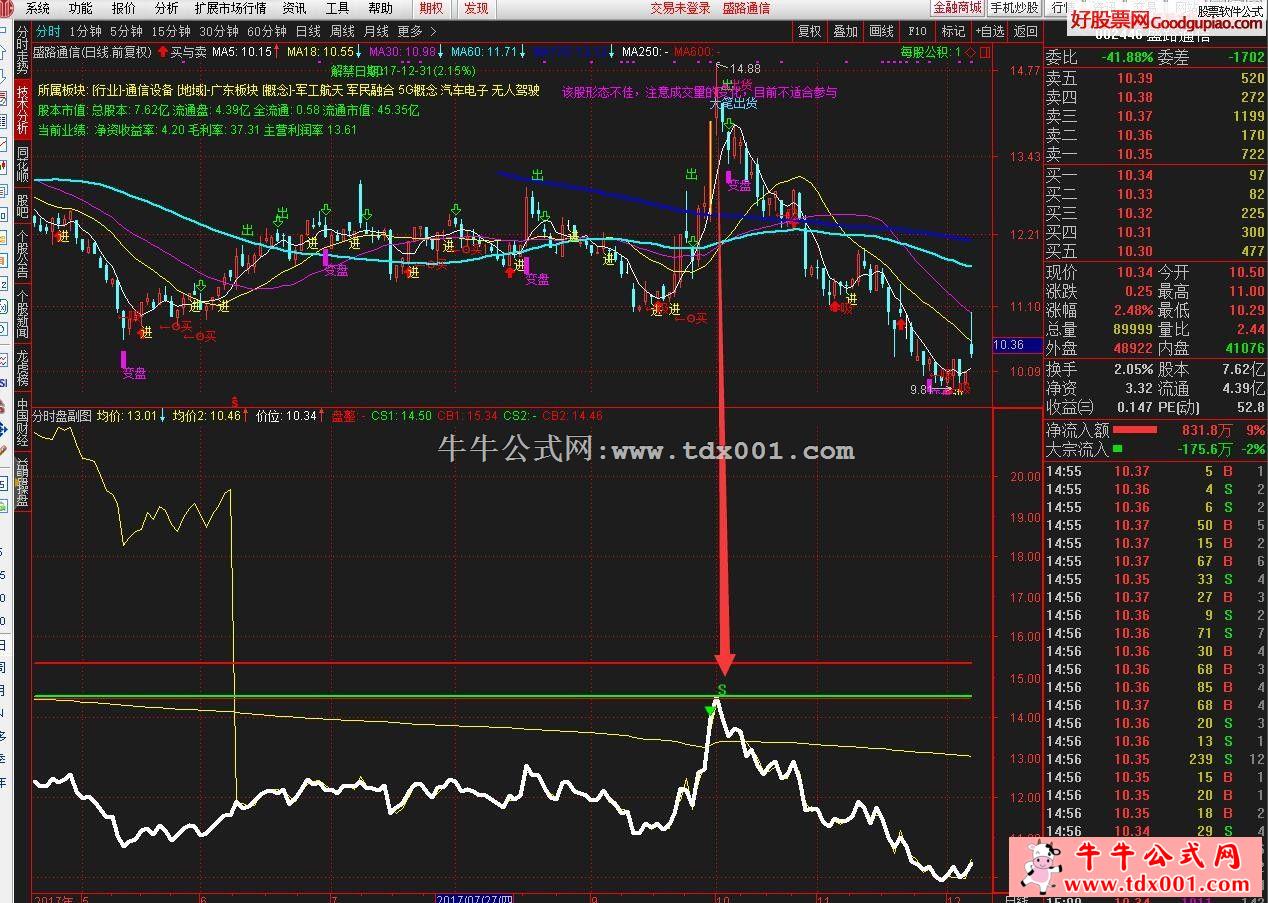Click the 委比 -41.88% value
The width and height of the screenshot is (1268, 903).
pos(1128,57)
